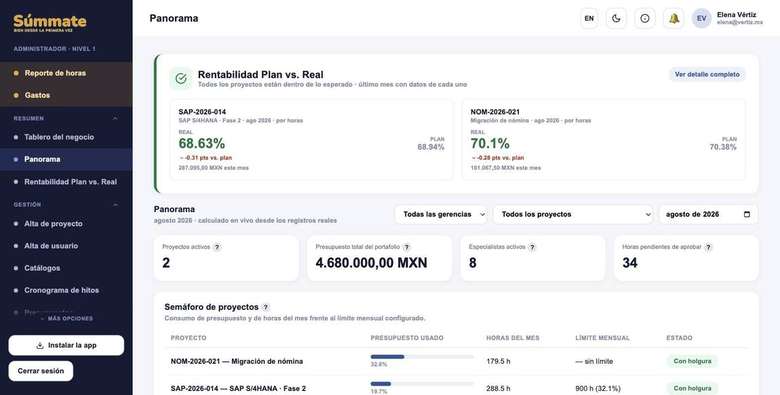780x395 pixels.
Task: Click the Horas pendientes value 34
Action: coord(630,263)
